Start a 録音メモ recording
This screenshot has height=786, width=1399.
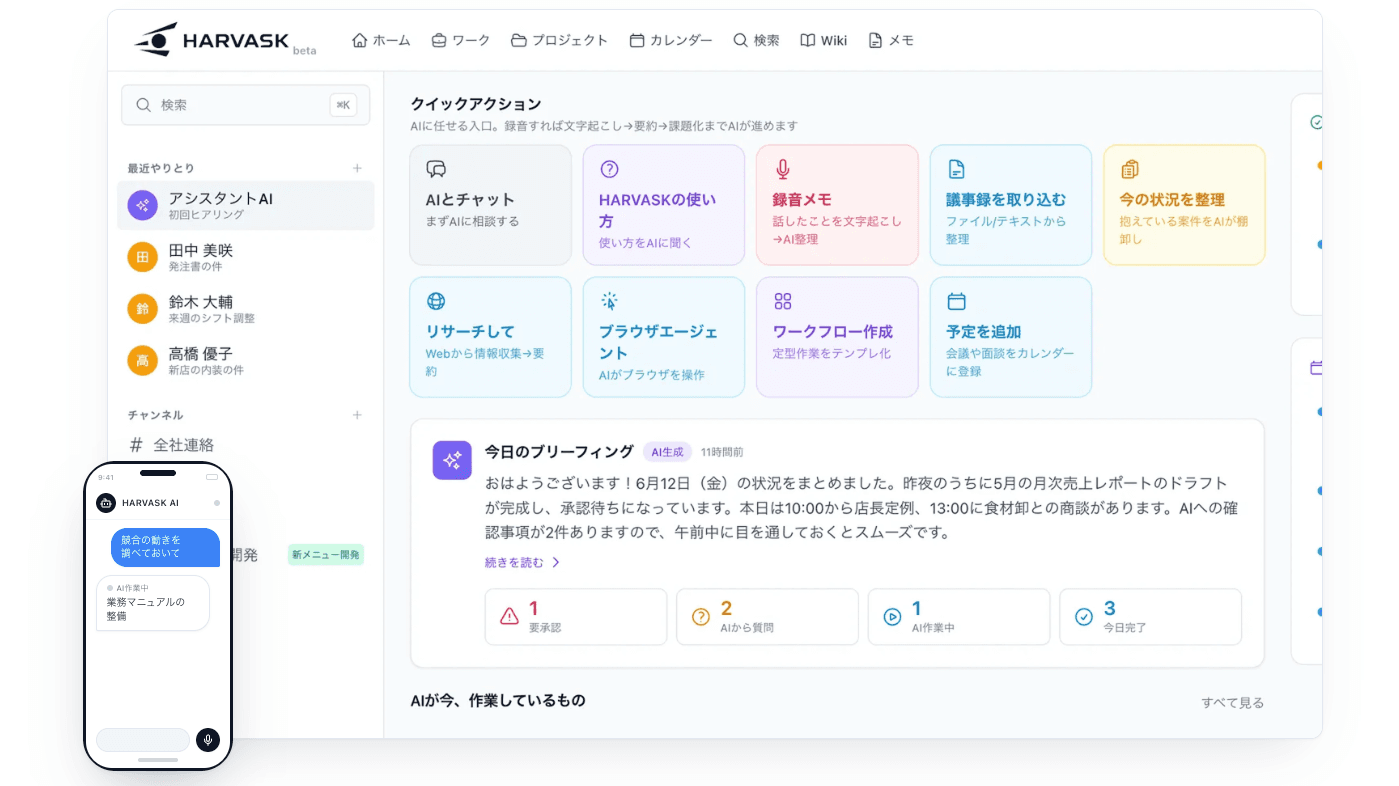point(837,205)
